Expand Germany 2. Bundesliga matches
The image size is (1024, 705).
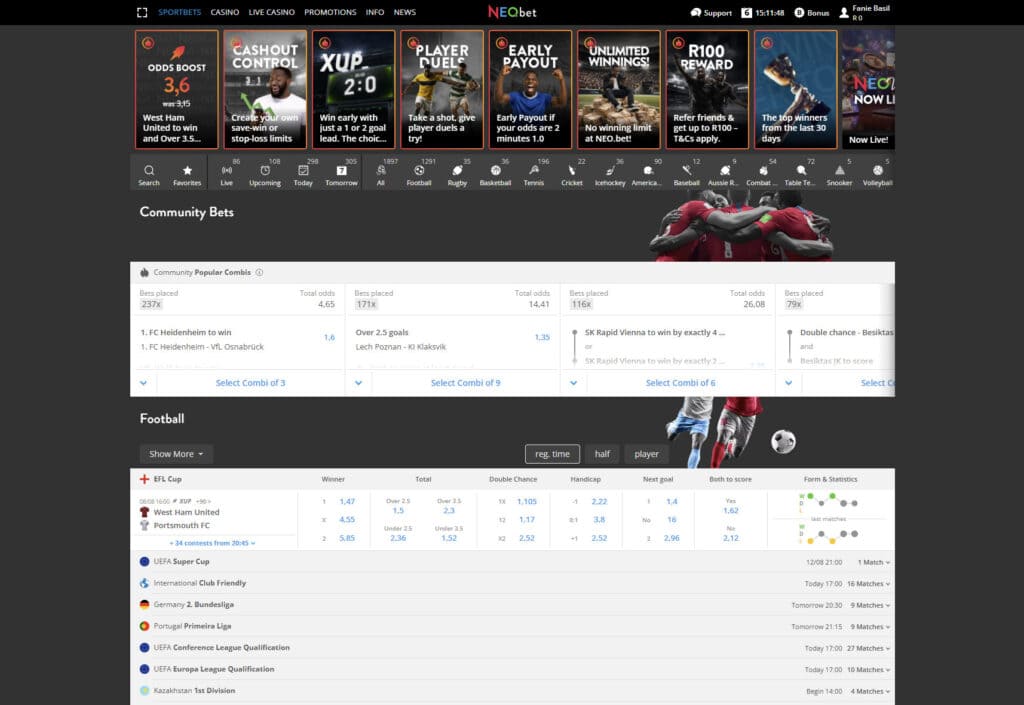coord(513,604)
